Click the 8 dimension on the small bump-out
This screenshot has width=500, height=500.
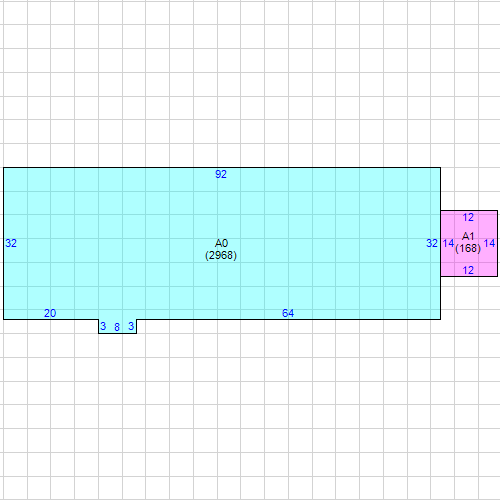(x=117, y=327)
